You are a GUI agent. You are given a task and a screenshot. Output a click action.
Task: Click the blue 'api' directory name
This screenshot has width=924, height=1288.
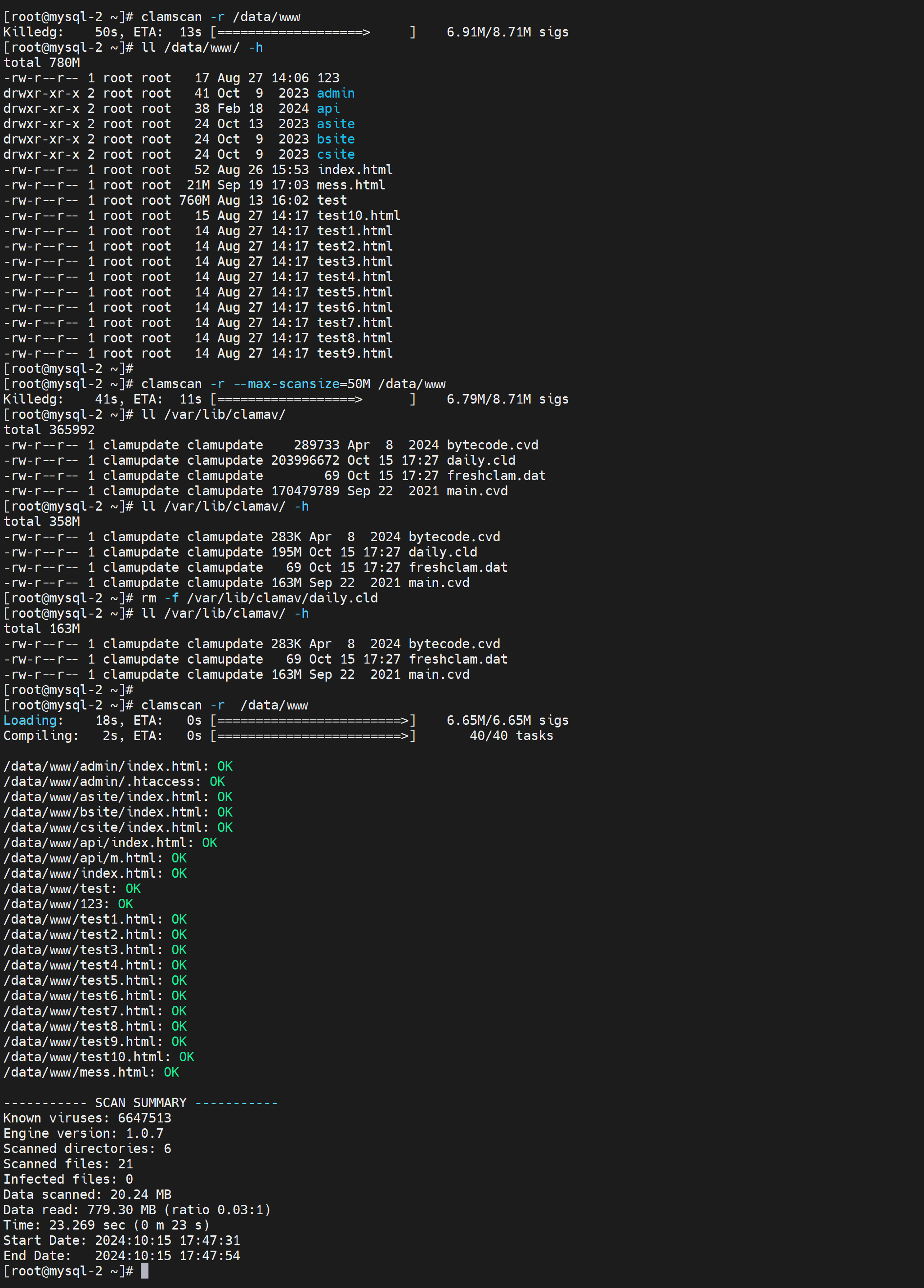pos(327,108)
